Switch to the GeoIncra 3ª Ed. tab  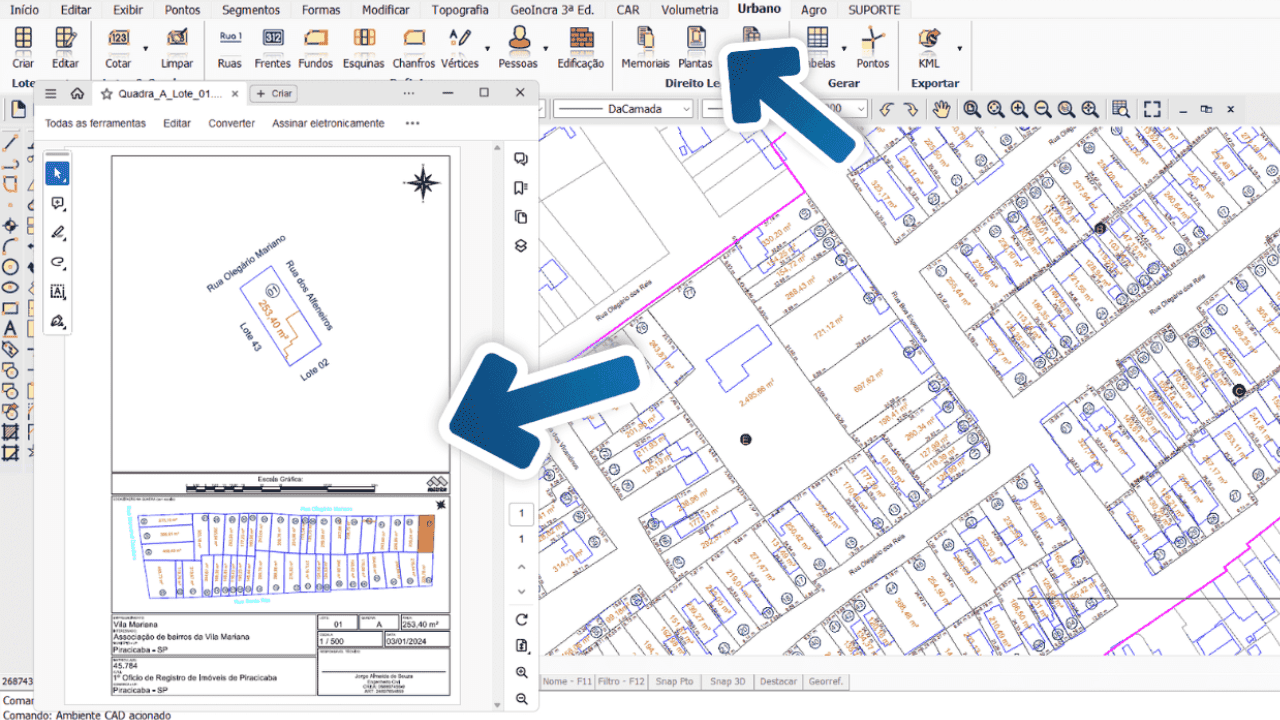pyautogui.click(x=552, y=10)
